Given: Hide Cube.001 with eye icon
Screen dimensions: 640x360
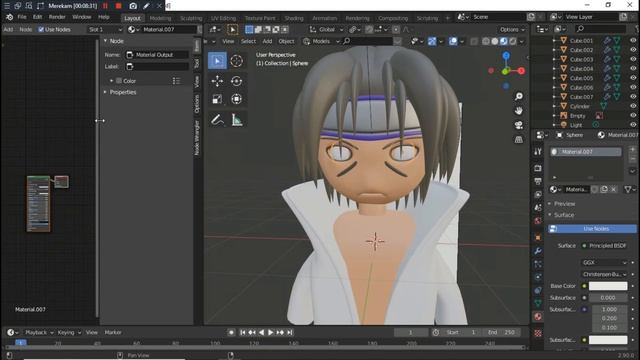Looking at the screenshot, I should pyautogui.click(x=633, y=40).
